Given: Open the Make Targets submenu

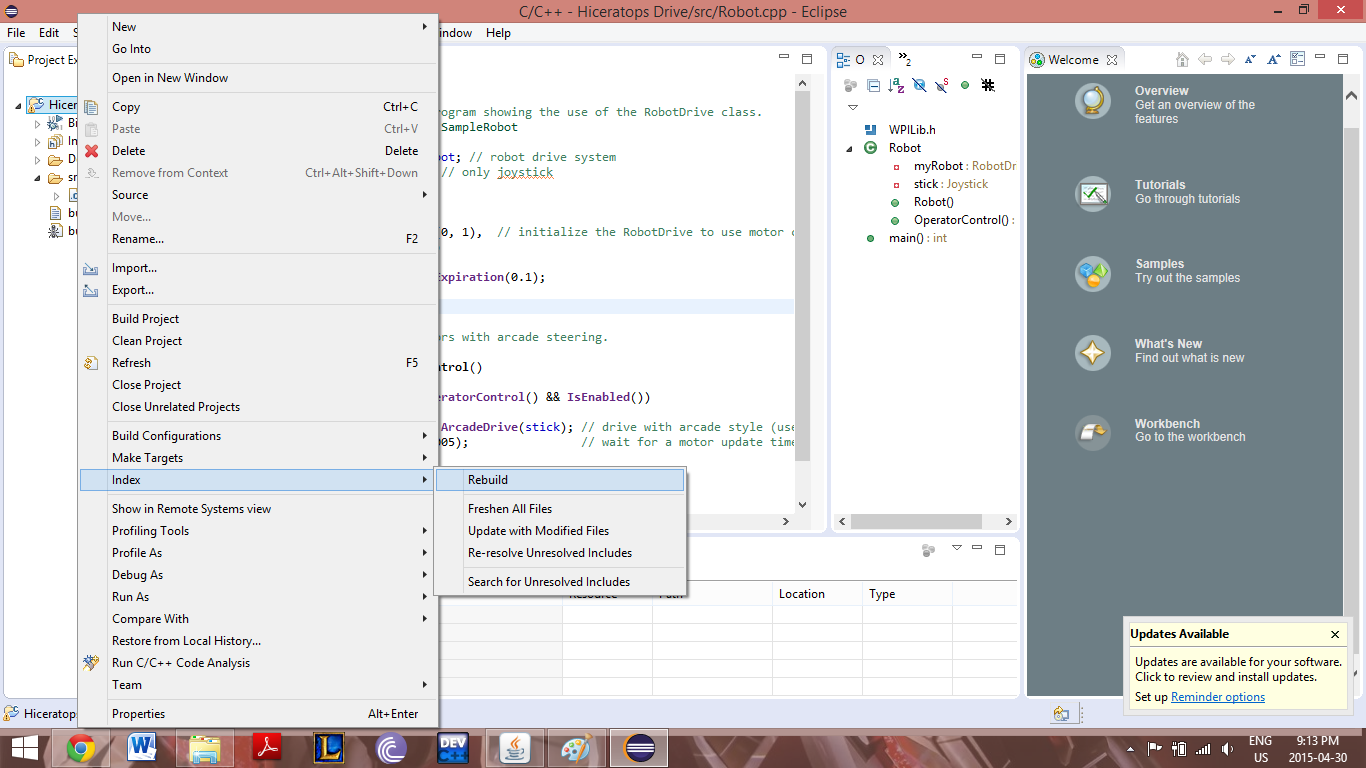Looking at the screenshot, I should pos(258,458).
